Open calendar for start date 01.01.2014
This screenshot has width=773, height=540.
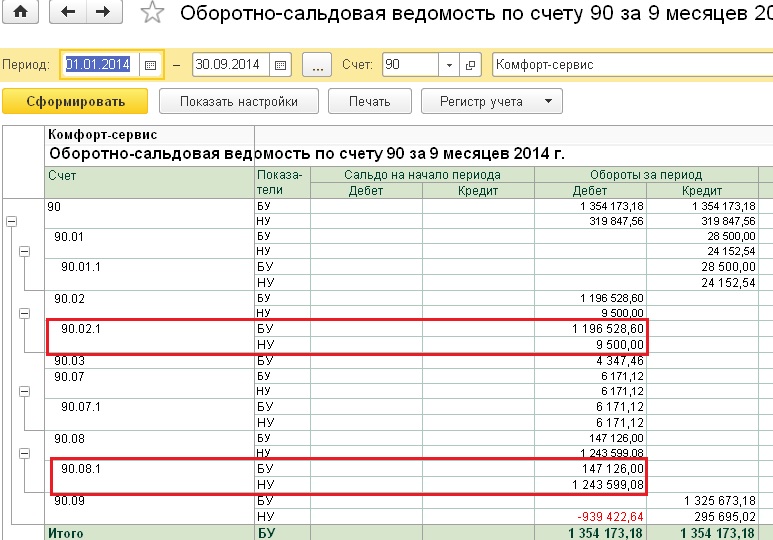click(x=150, y=65)
